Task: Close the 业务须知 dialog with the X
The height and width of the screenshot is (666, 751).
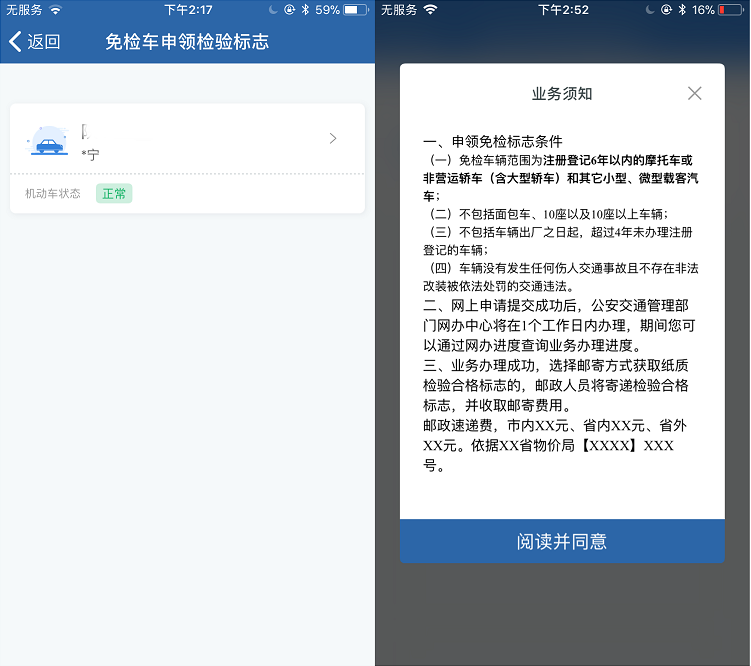Action: (695, 93)
